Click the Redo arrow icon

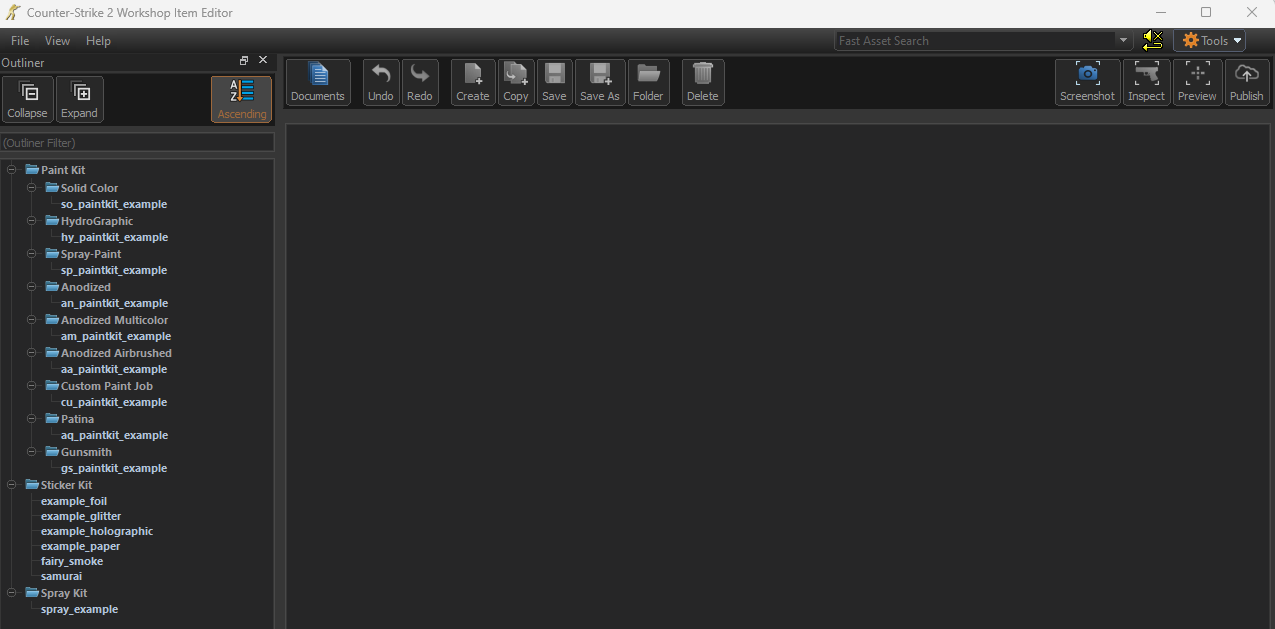(420, 74)
